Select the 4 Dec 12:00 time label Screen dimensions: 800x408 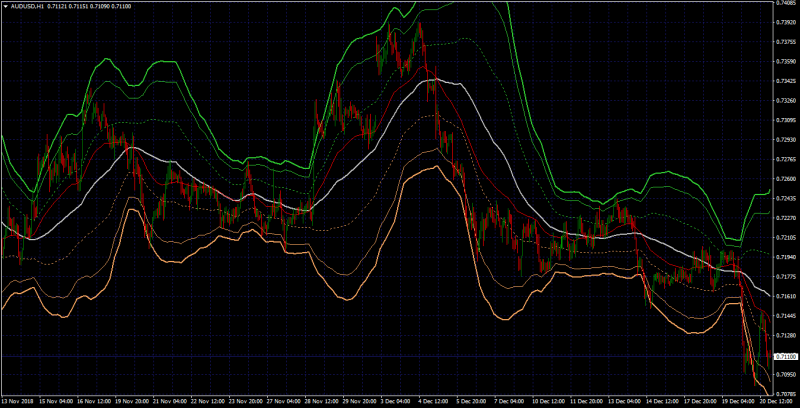(434, 401)
